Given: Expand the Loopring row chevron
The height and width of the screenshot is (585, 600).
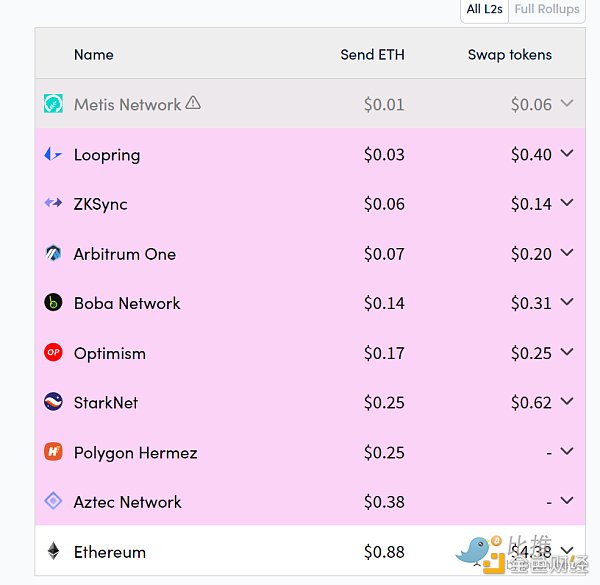Looking at the screenshot, I should coord(567,153).
